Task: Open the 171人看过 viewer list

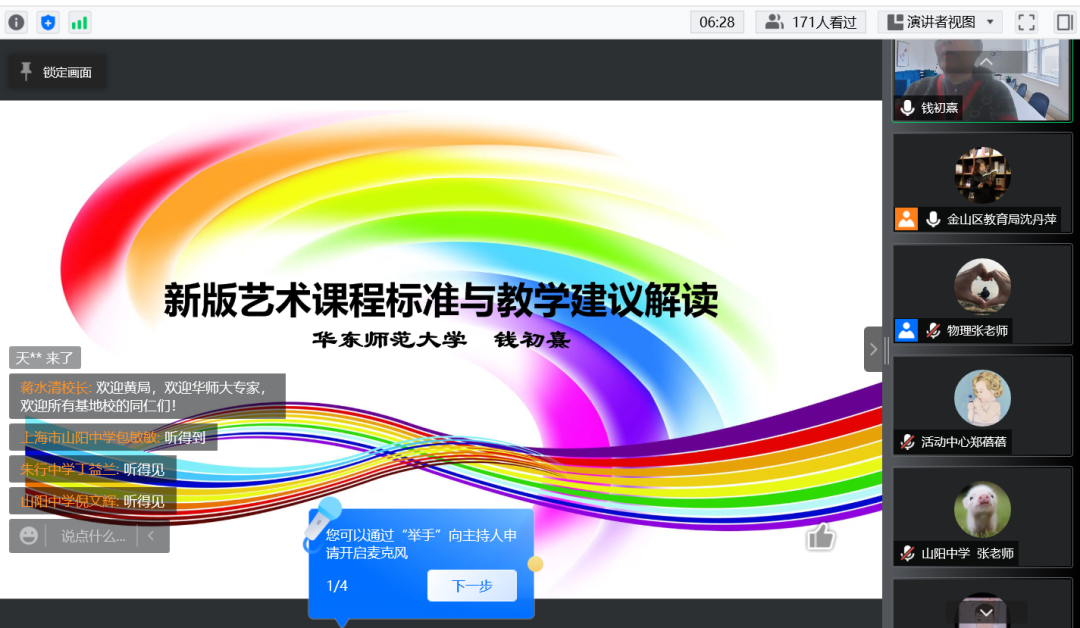Action: (x=810, y=21)
